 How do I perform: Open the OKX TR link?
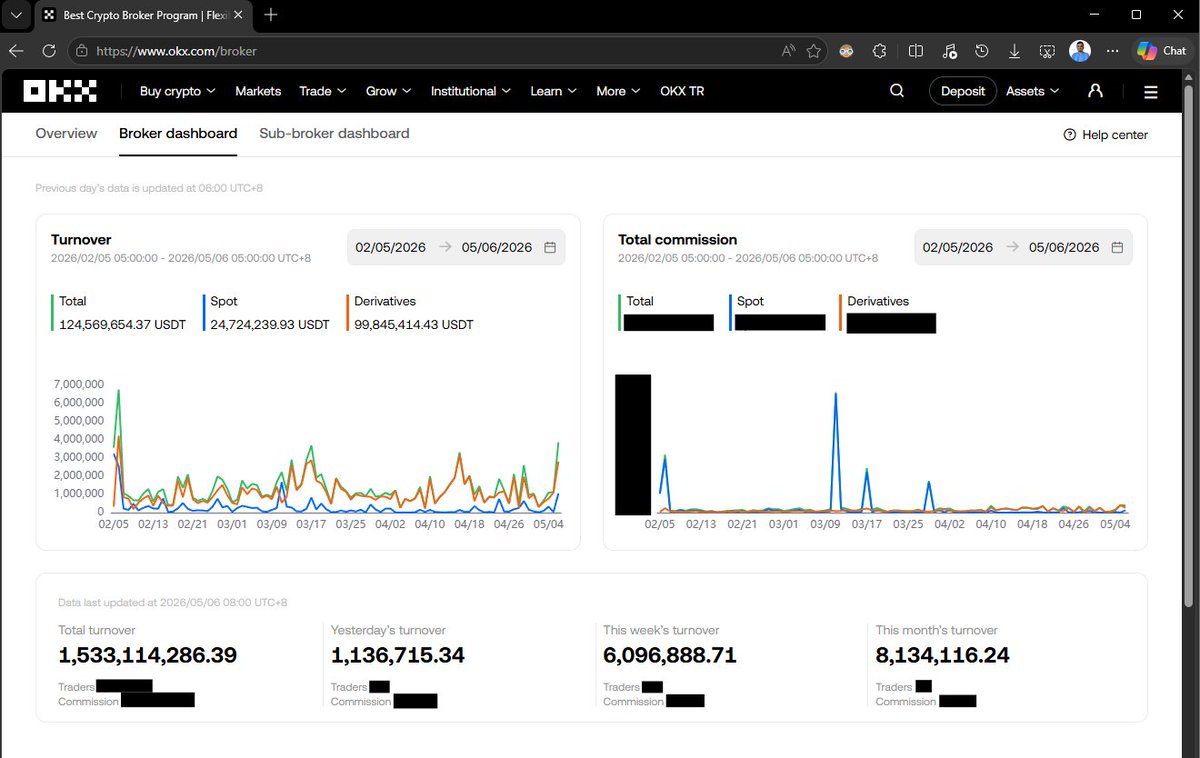(x=682, y=91)
